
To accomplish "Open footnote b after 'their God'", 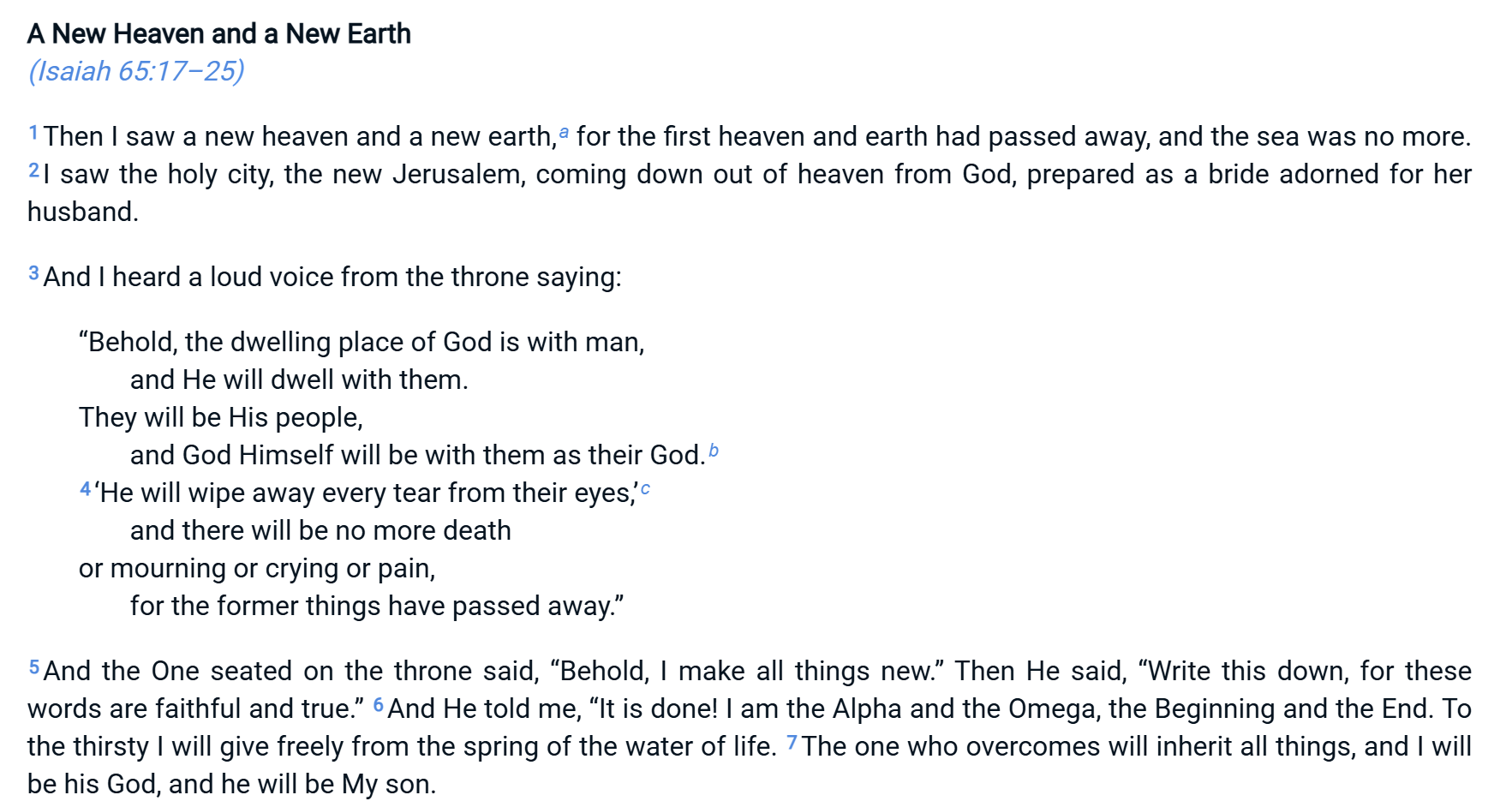I will pyautogui.click(x=714, y=451).
